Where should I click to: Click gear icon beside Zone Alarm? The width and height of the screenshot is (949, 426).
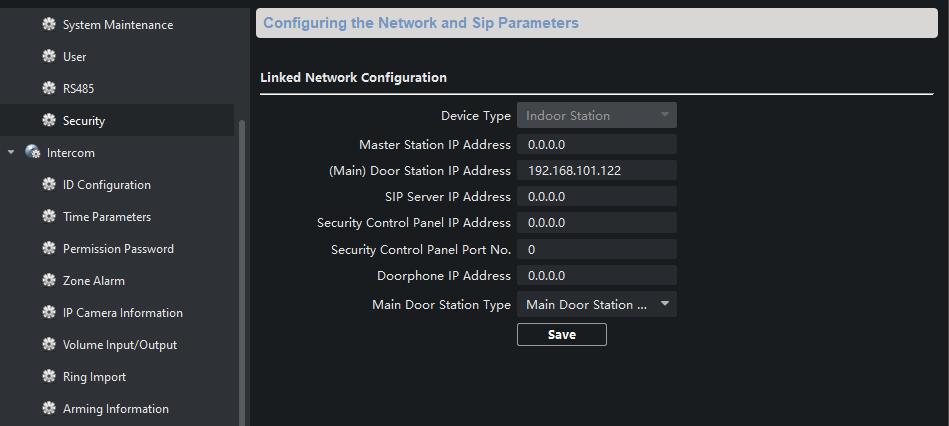click(48, 280)
